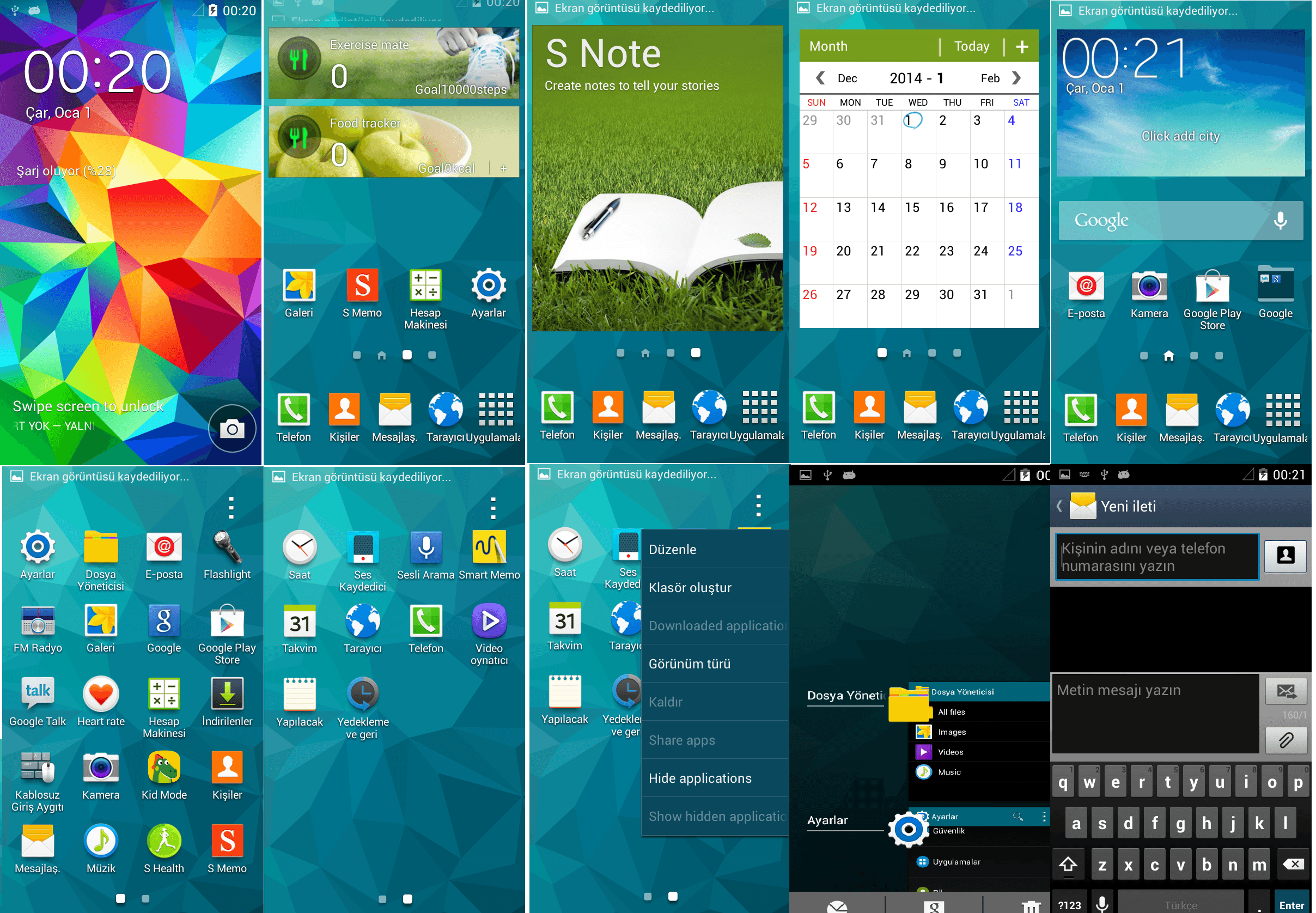The width and height of the screenshot is (1316, 913).
Task: Choose Hide applications menu entry
Action: click(x=700, y=778)
